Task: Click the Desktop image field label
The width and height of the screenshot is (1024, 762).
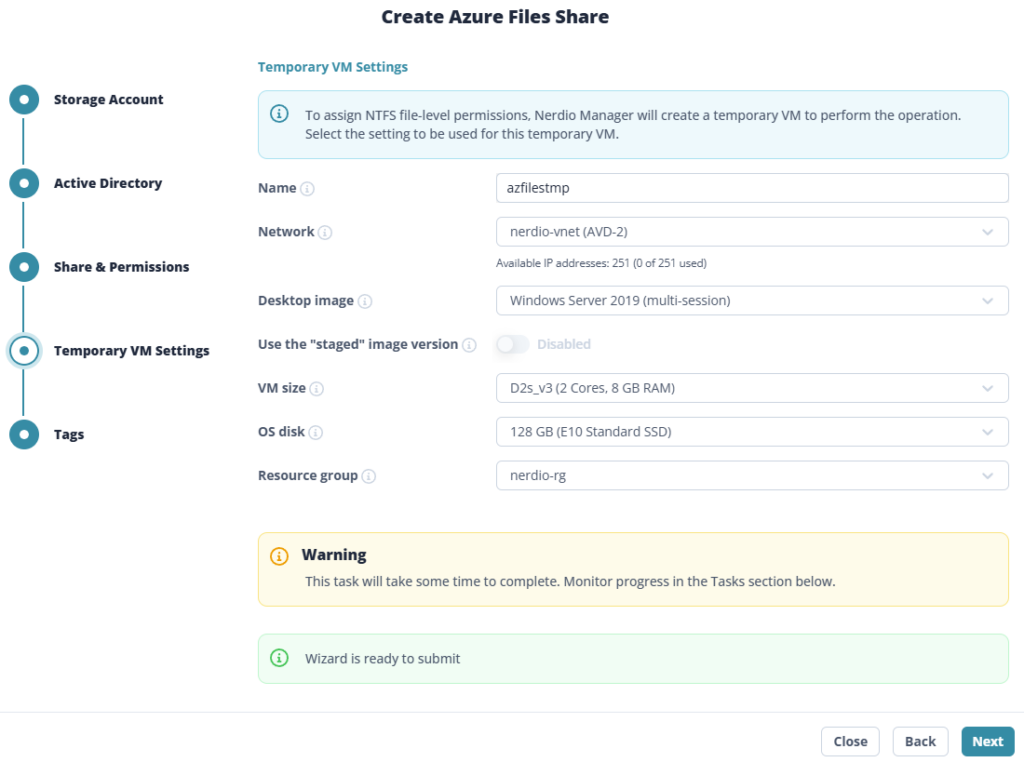Action: (306, 301)
